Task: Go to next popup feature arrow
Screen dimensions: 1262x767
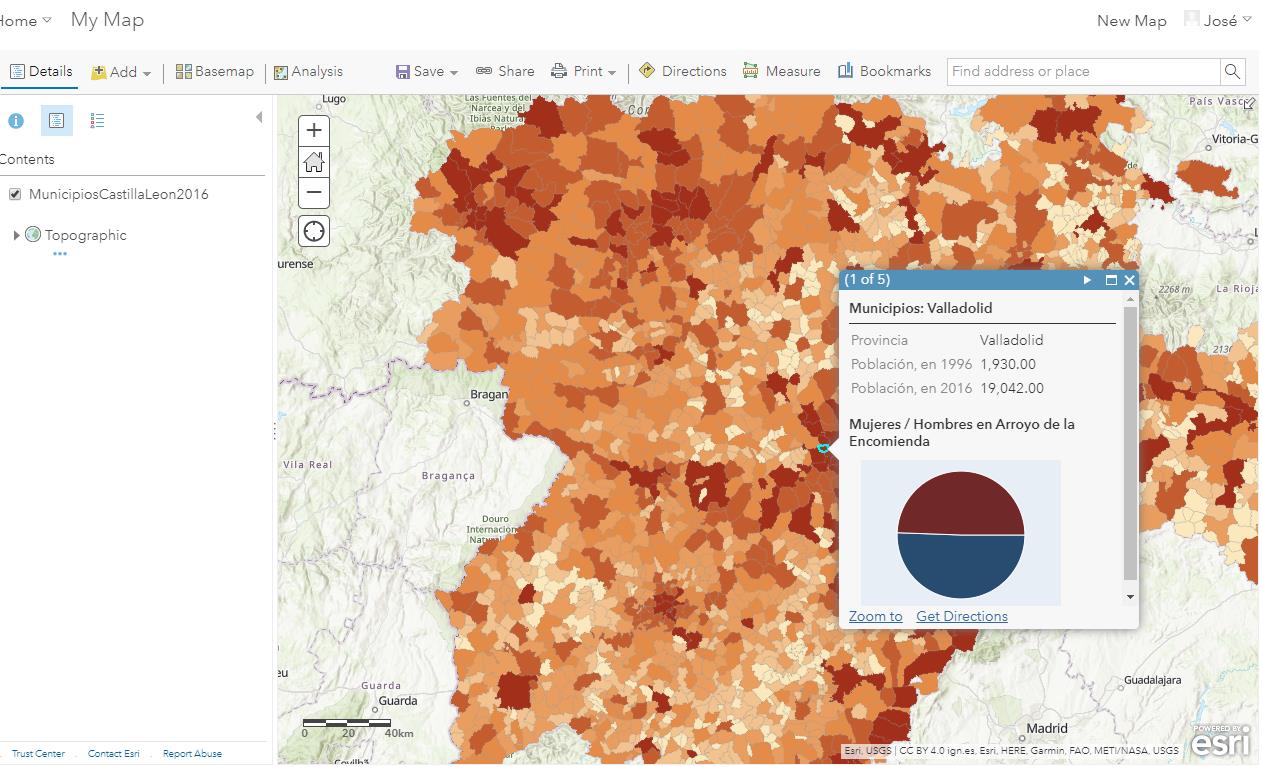Action: 1087,280
